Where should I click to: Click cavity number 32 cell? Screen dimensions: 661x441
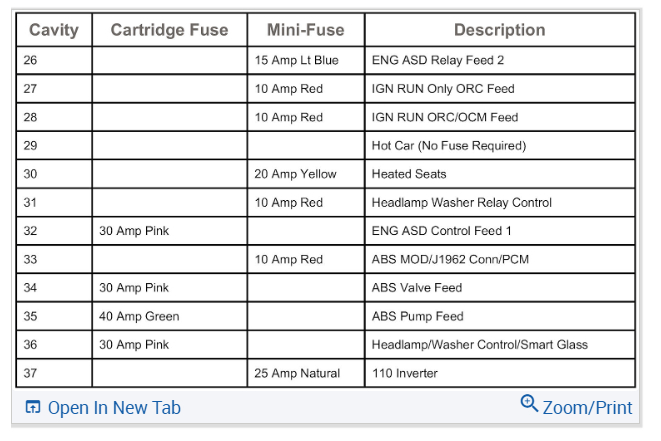tap(30, 231)
